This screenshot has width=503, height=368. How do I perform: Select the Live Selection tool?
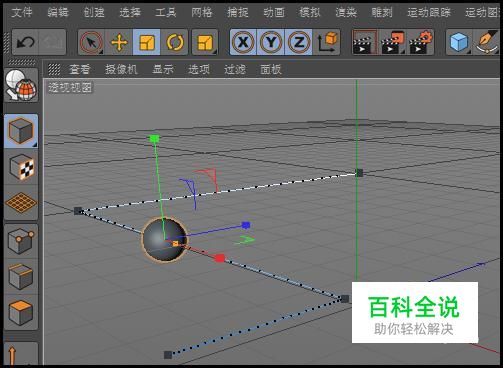click(91, 42)
